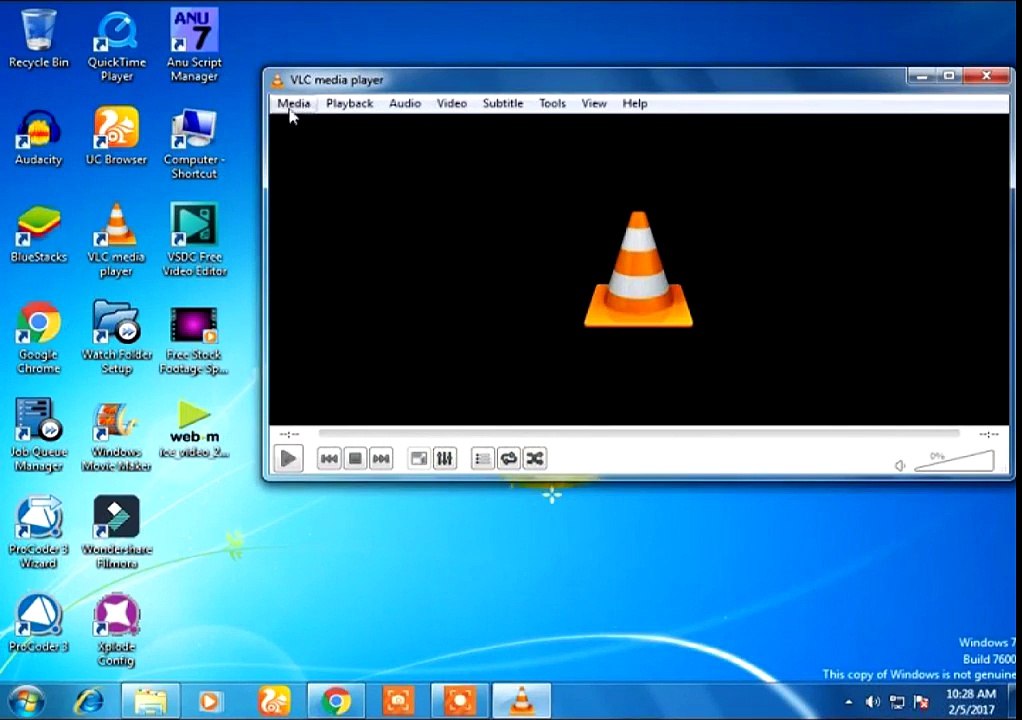Viewport: 1022px width, 720px height.
Task: Open Internet Explorer from taskbar
Action: [89, 702]
